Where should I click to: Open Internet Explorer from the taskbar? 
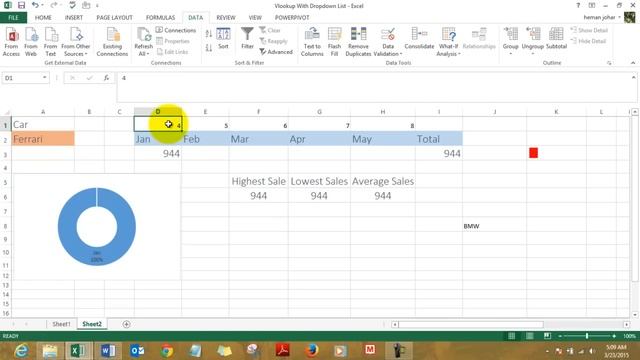tap(21, 351)
